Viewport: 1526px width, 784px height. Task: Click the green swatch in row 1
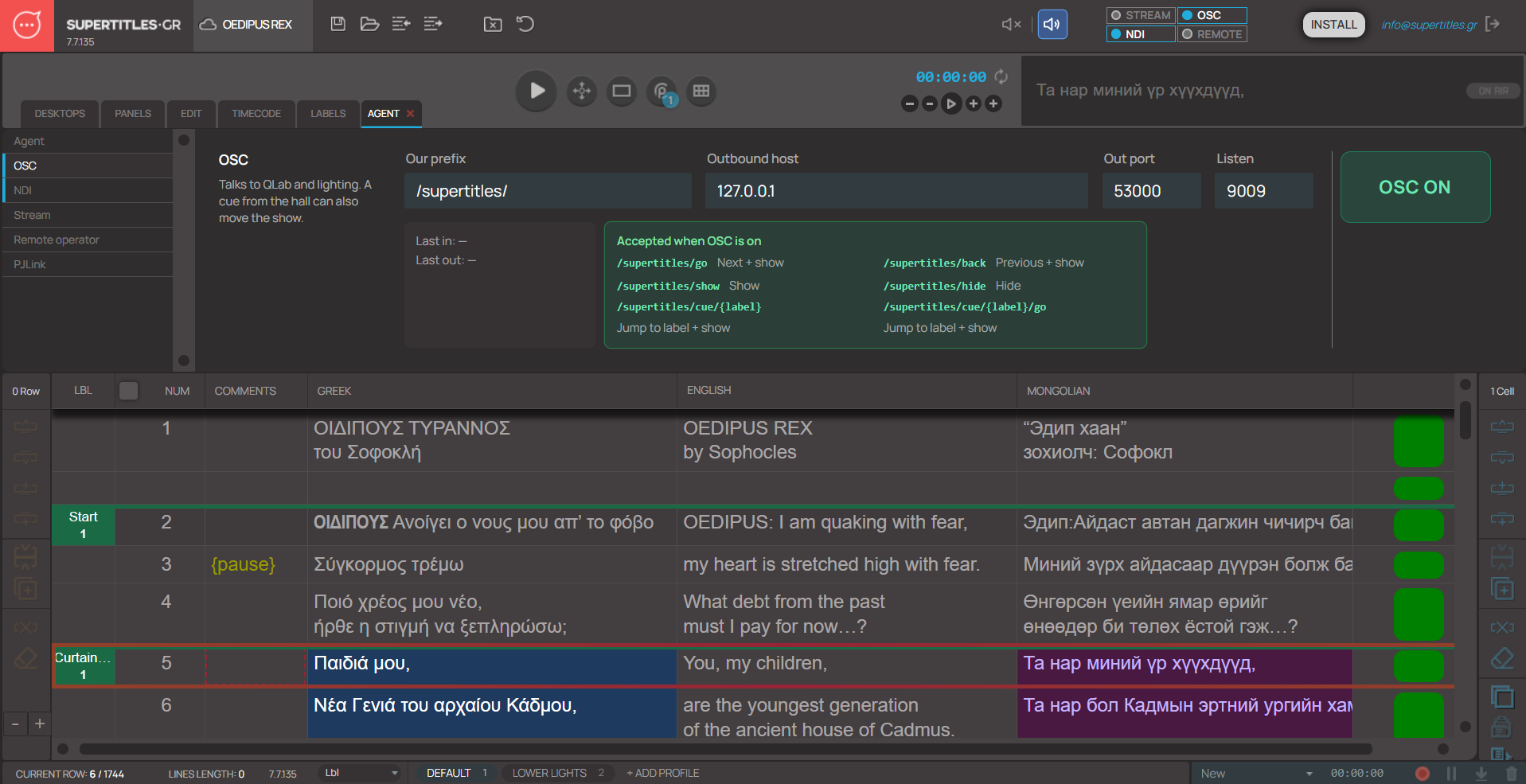pos(1419,441)
